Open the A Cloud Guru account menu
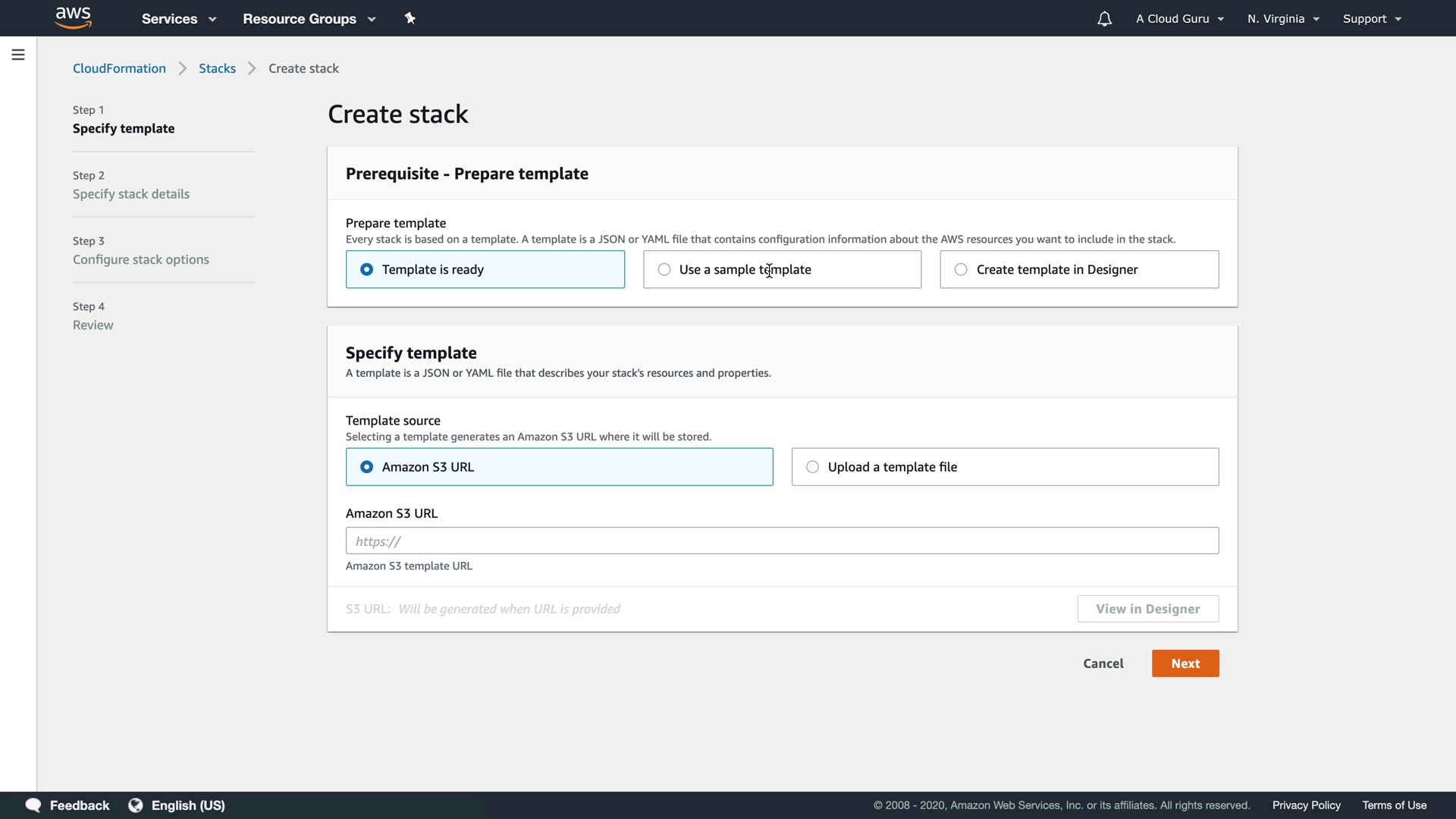Screen dimensions: 1456x819 tap(1179, 19)
